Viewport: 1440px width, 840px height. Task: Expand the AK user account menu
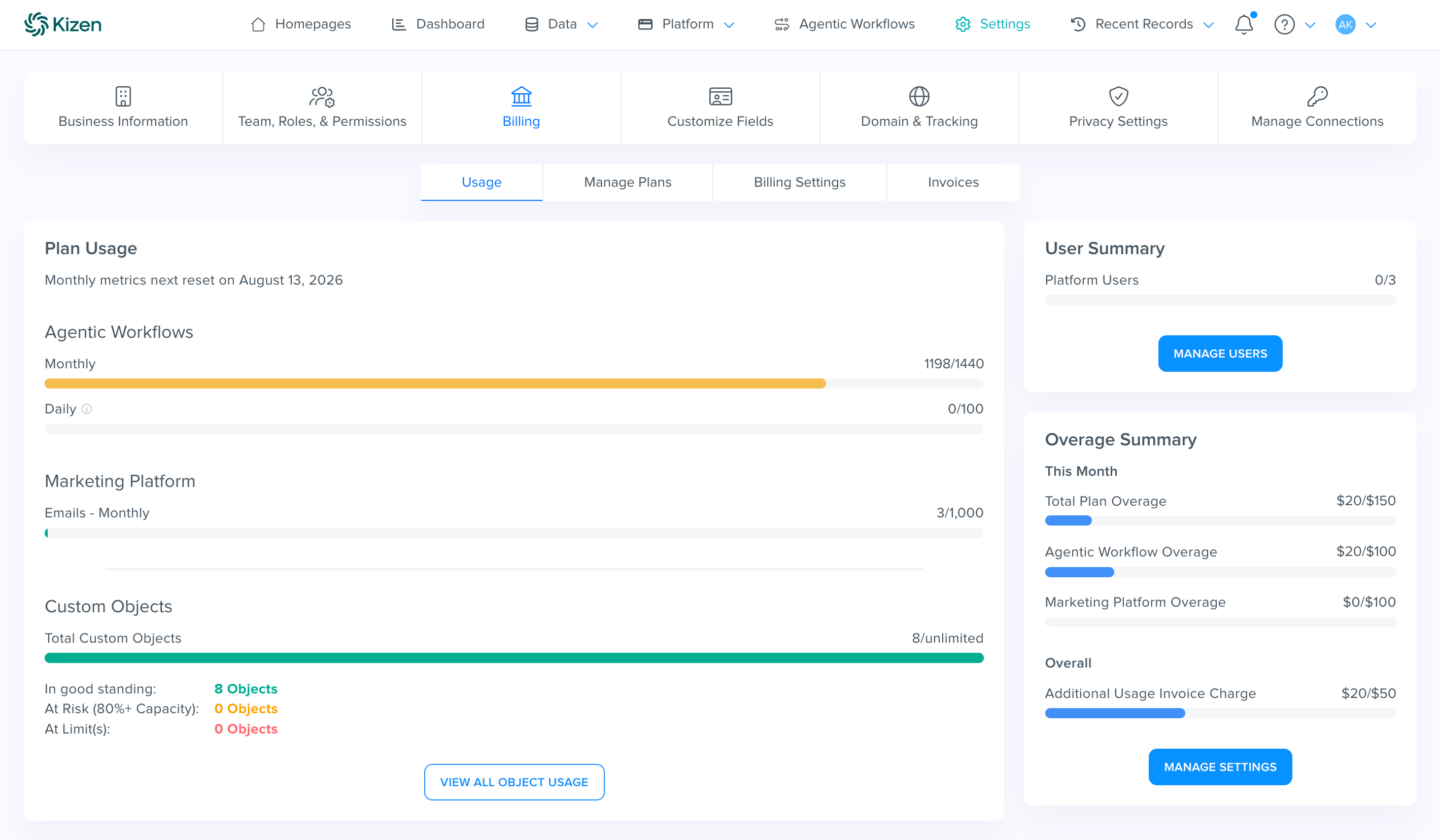point(1356,24)
